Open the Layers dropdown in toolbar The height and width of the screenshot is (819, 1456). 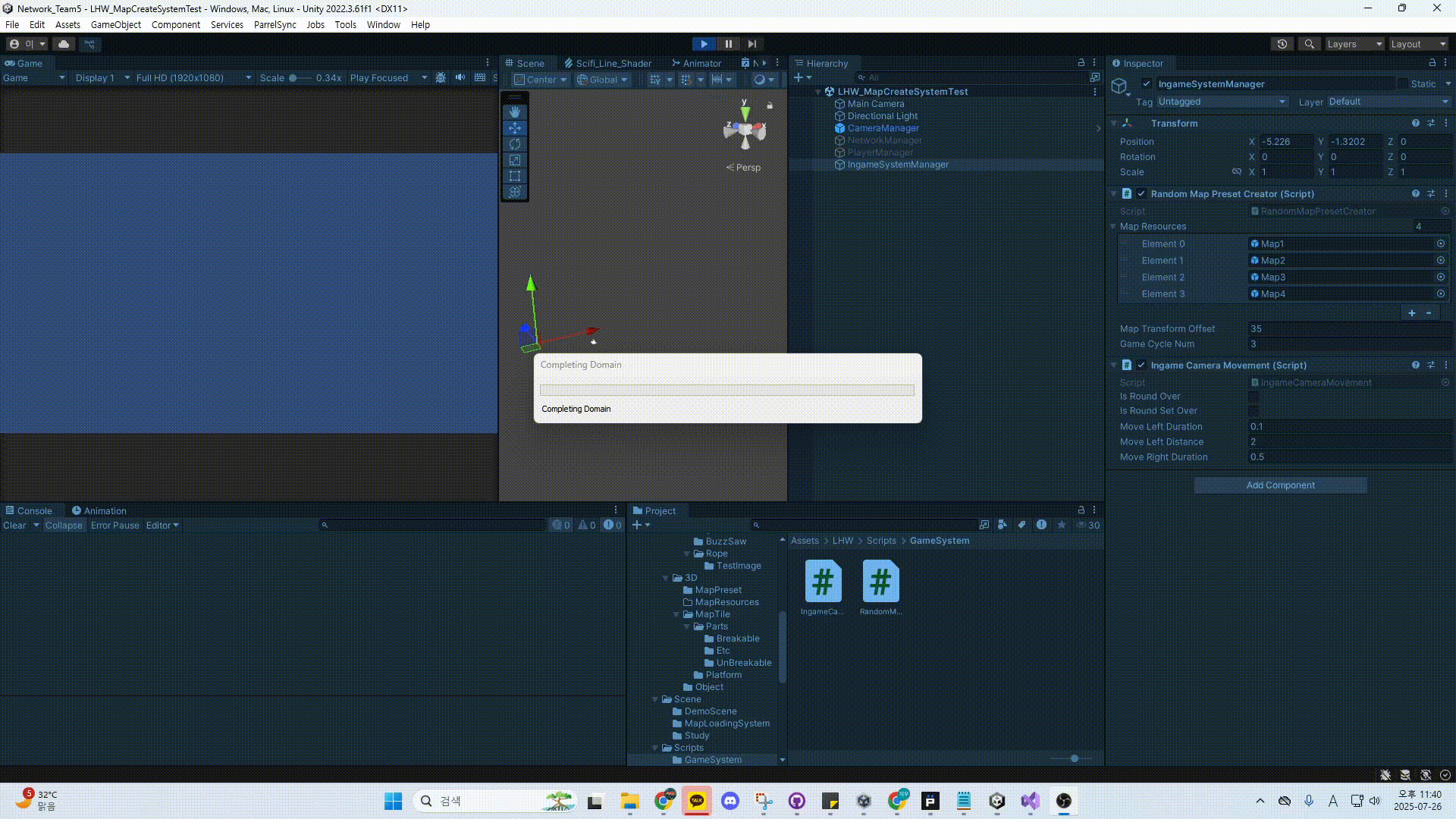(x=1354, y=44)
